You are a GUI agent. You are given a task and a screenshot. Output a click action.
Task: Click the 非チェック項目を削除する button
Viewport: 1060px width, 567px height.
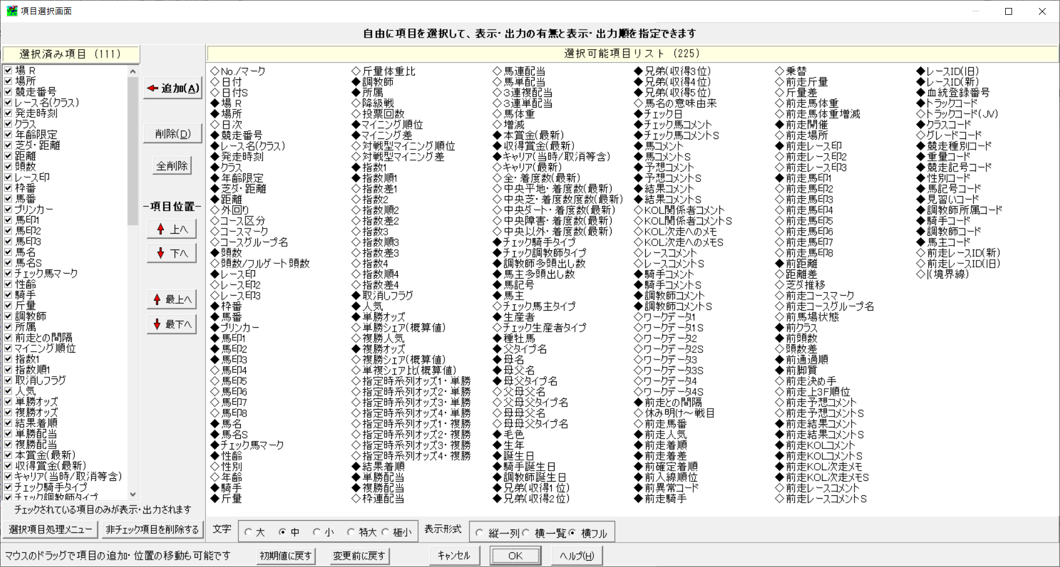[x=152, y=530]
